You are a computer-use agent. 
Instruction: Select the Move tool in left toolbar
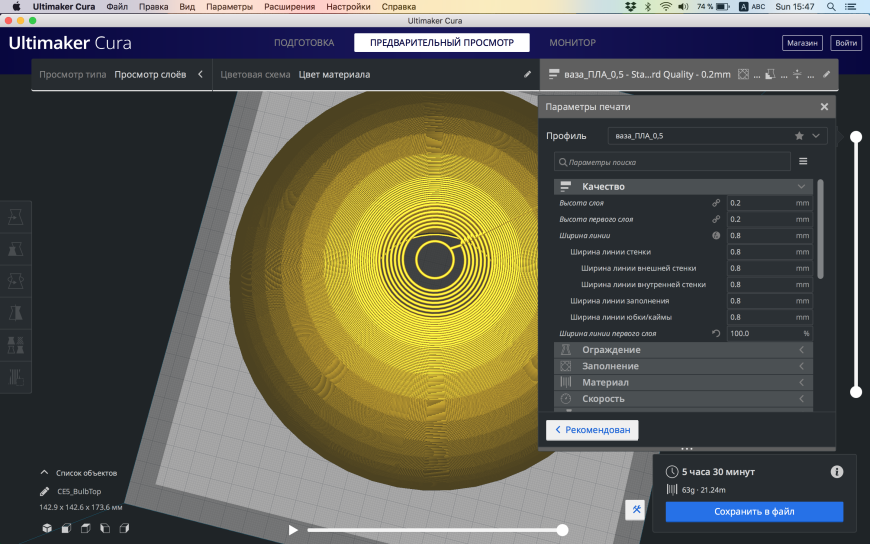pos(16,217)
